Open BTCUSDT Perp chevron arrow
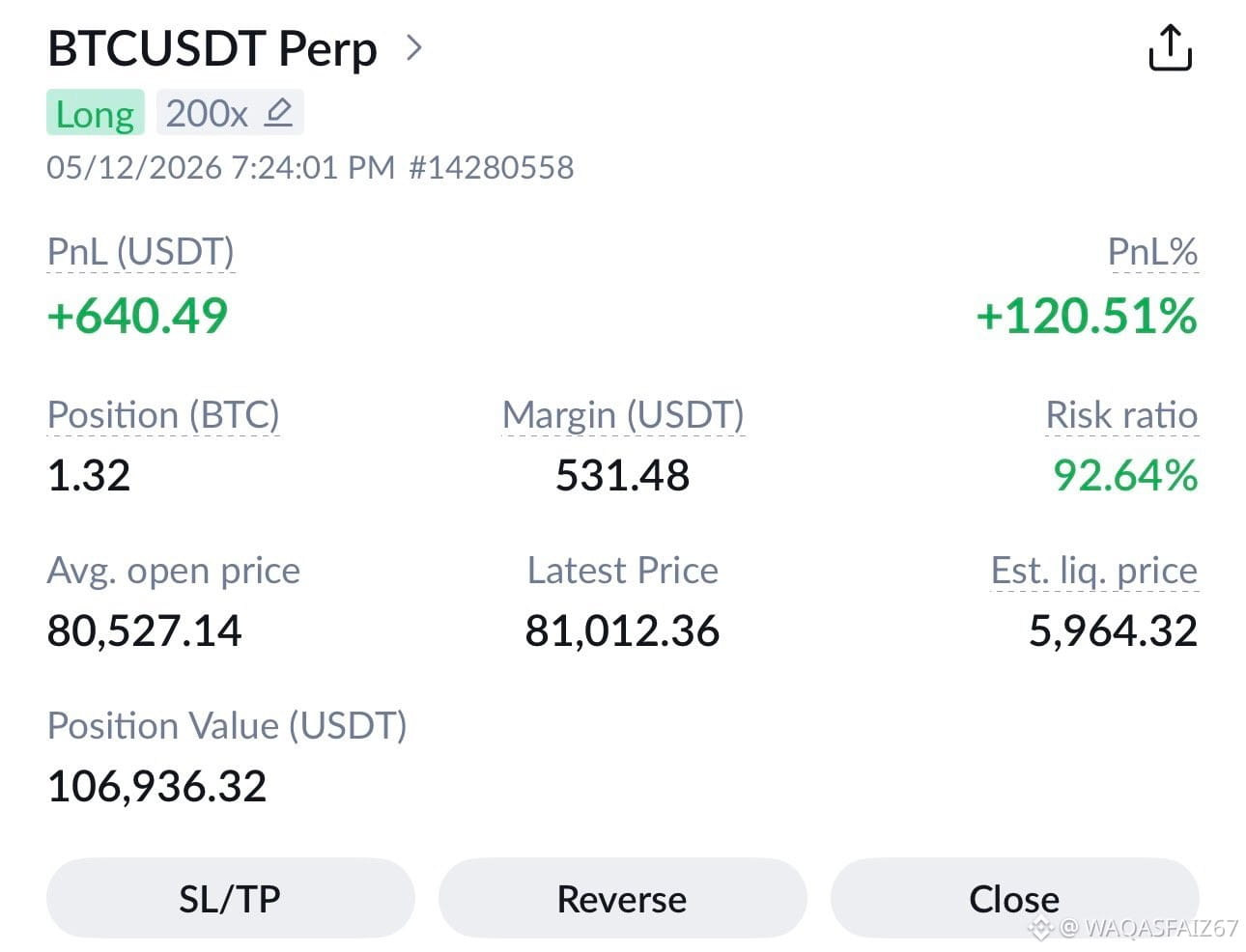The image size is (1246, 952). pos(414,47)
